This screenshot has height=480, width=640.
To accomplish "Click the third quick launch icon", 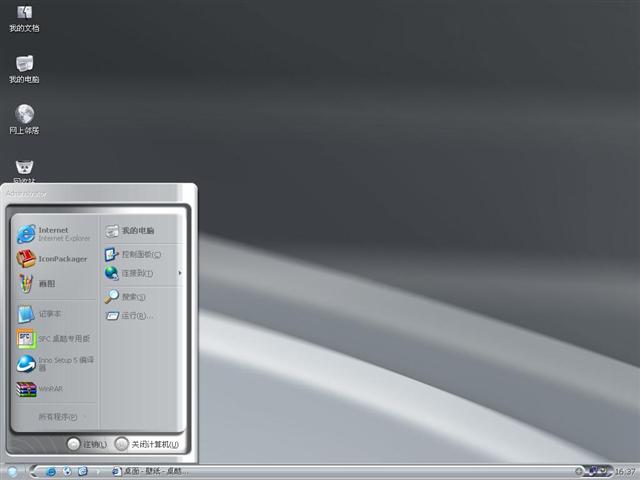I will (82, 472).
